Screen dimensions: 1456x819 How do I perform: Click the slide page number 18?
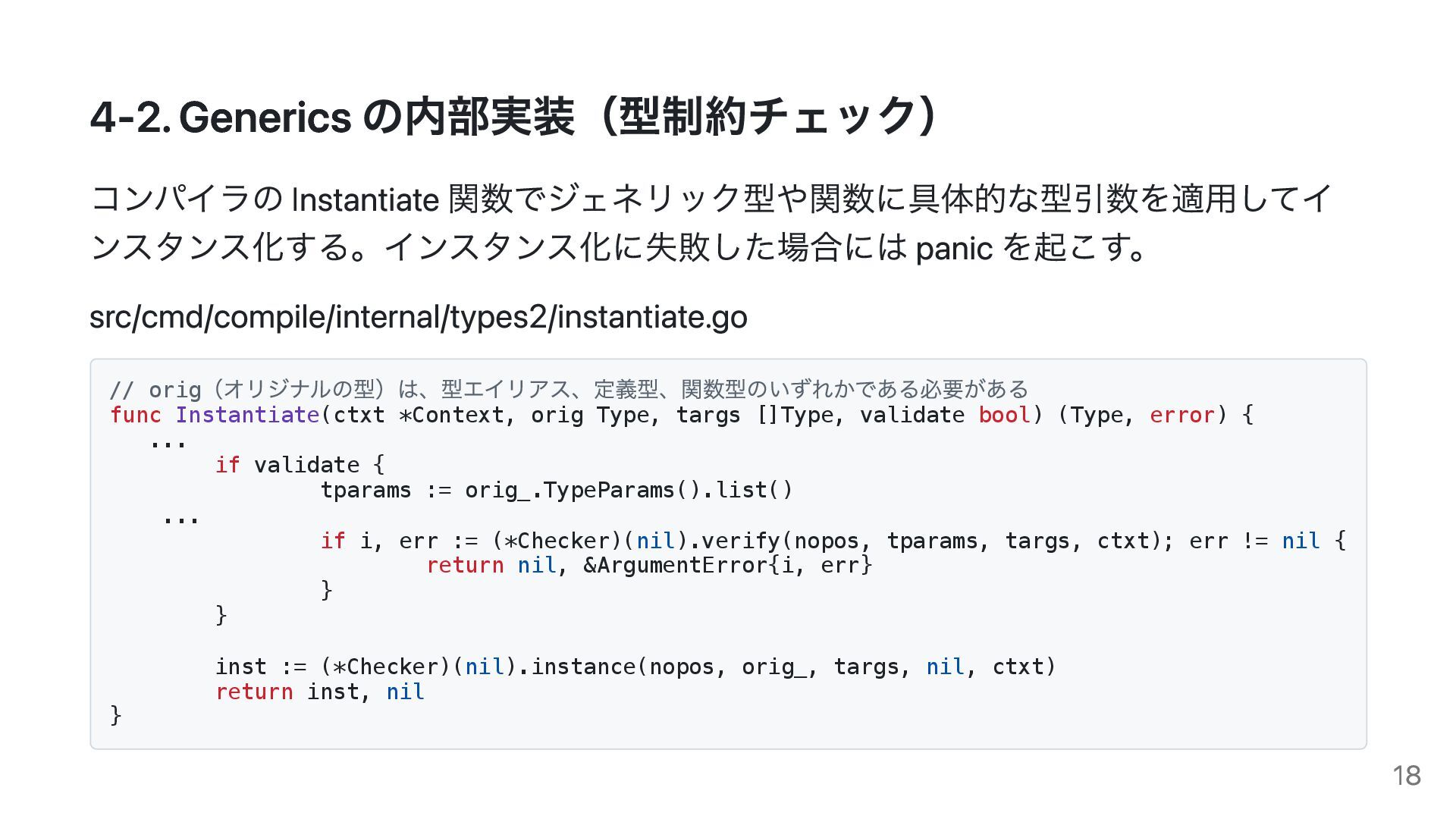click(1407, 776)
